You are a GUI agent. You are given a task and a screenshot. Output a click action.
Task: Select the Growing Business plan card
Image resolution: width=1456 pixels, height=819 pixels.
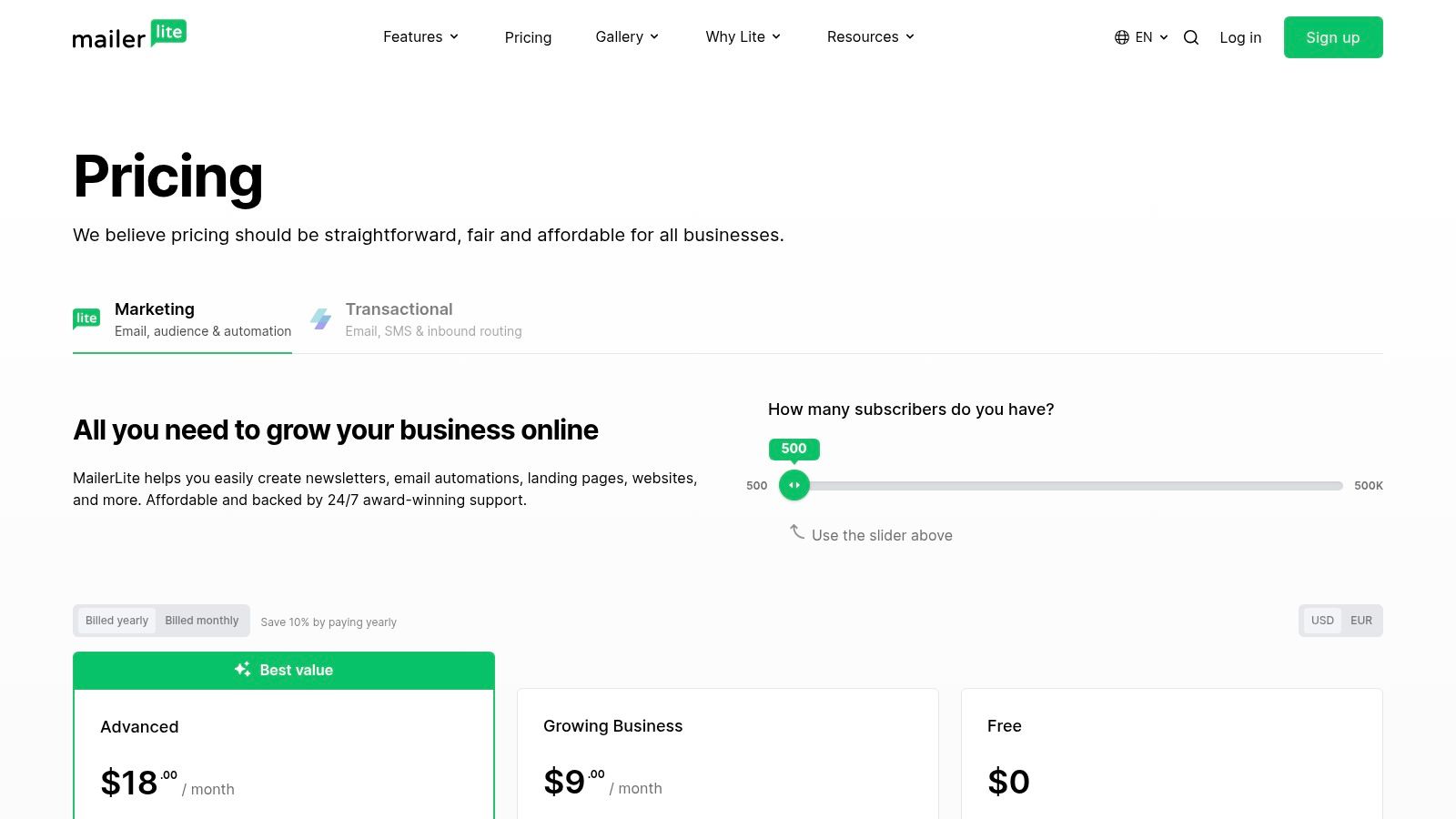[727, 753]
